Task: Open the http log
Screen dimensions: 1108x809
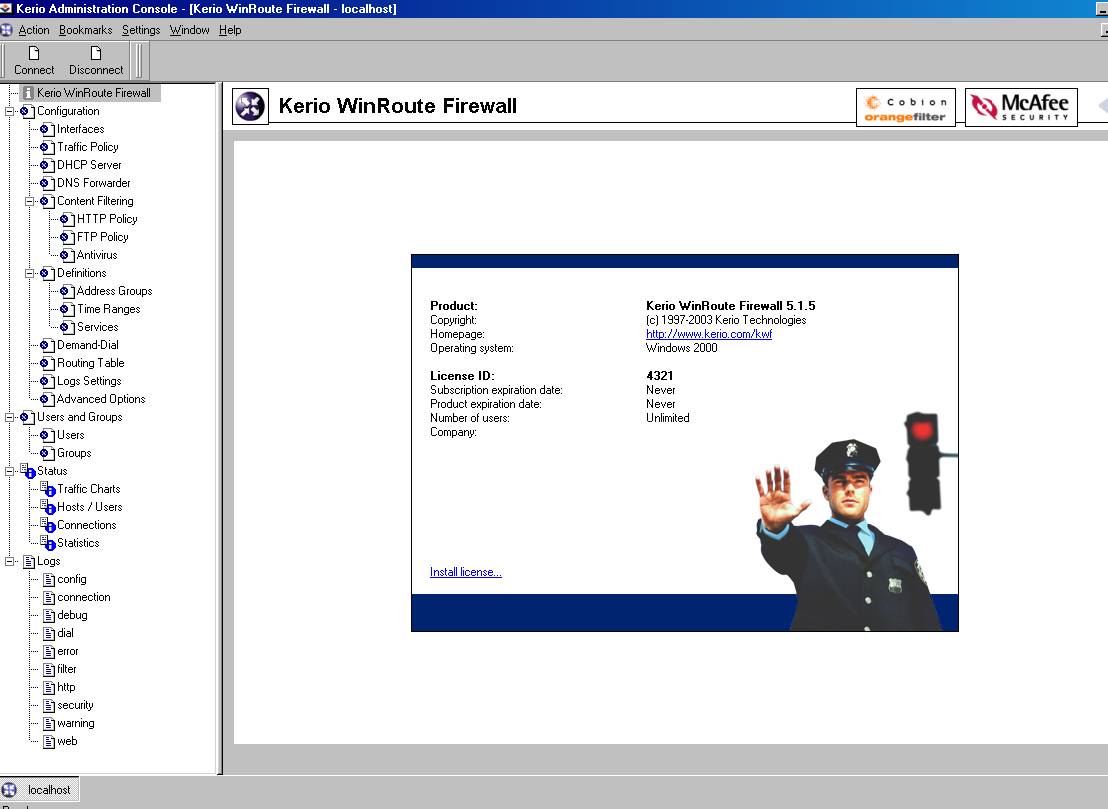Action: tap(66, 687)
